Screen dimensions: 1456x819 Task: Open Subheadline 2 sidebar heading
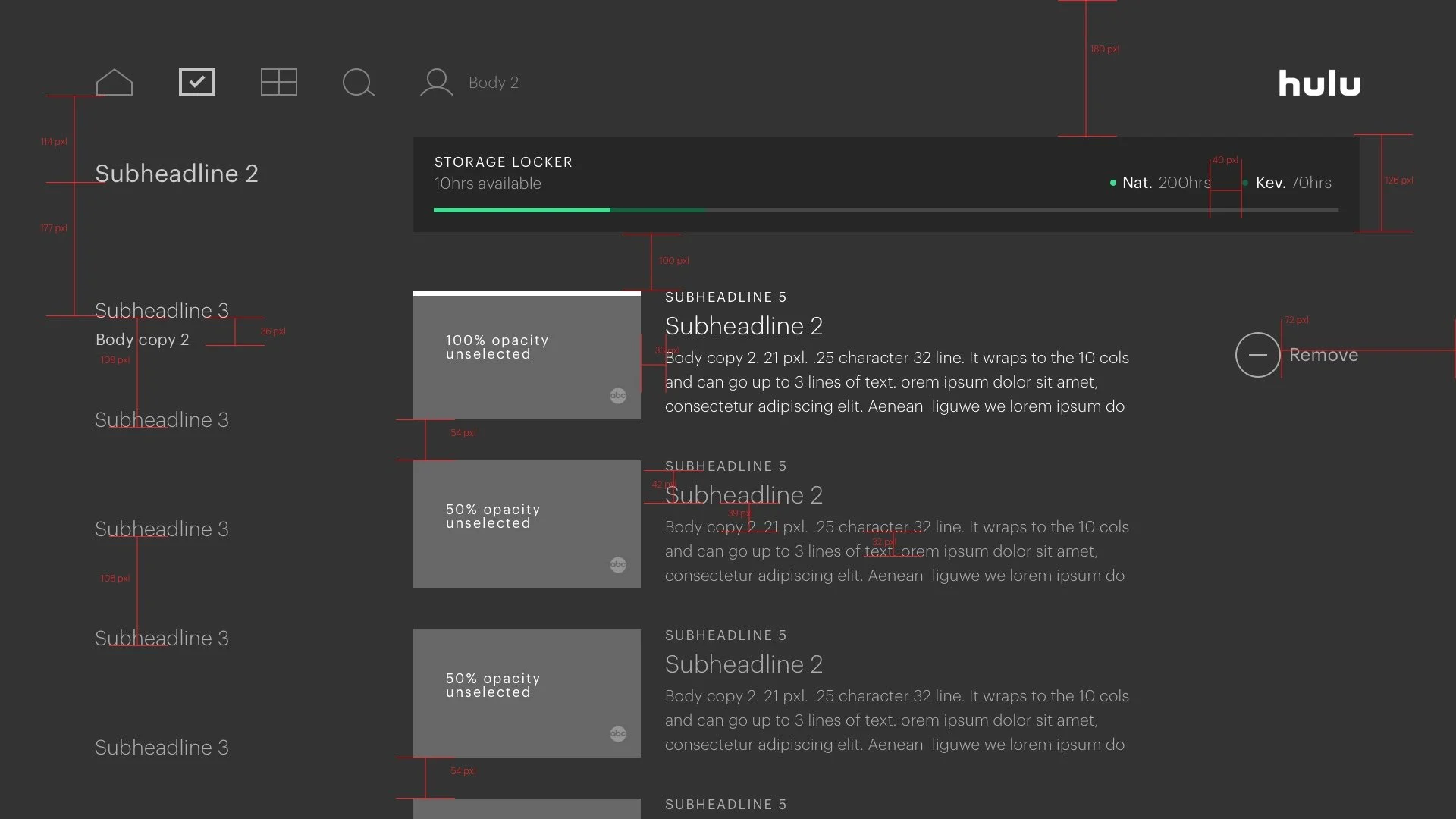[x=177, y=174]
